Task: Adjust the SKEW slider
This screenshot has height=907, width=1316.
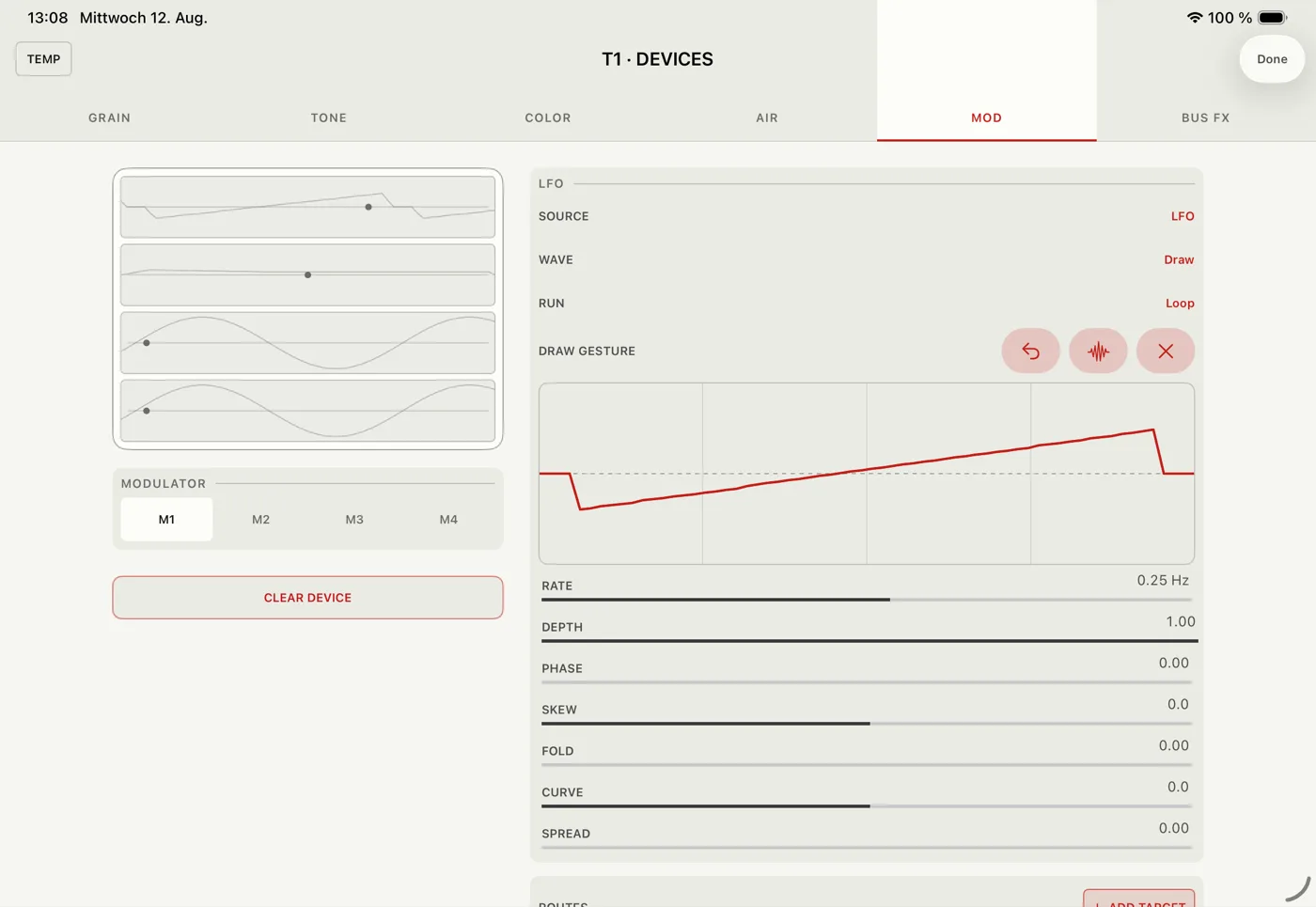Action: 867,723
